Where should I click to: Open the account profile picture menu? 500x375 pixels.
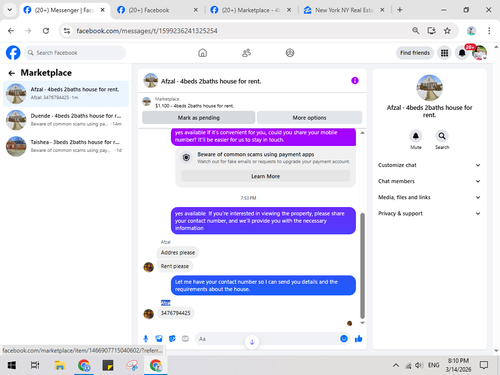pos(480,53)
